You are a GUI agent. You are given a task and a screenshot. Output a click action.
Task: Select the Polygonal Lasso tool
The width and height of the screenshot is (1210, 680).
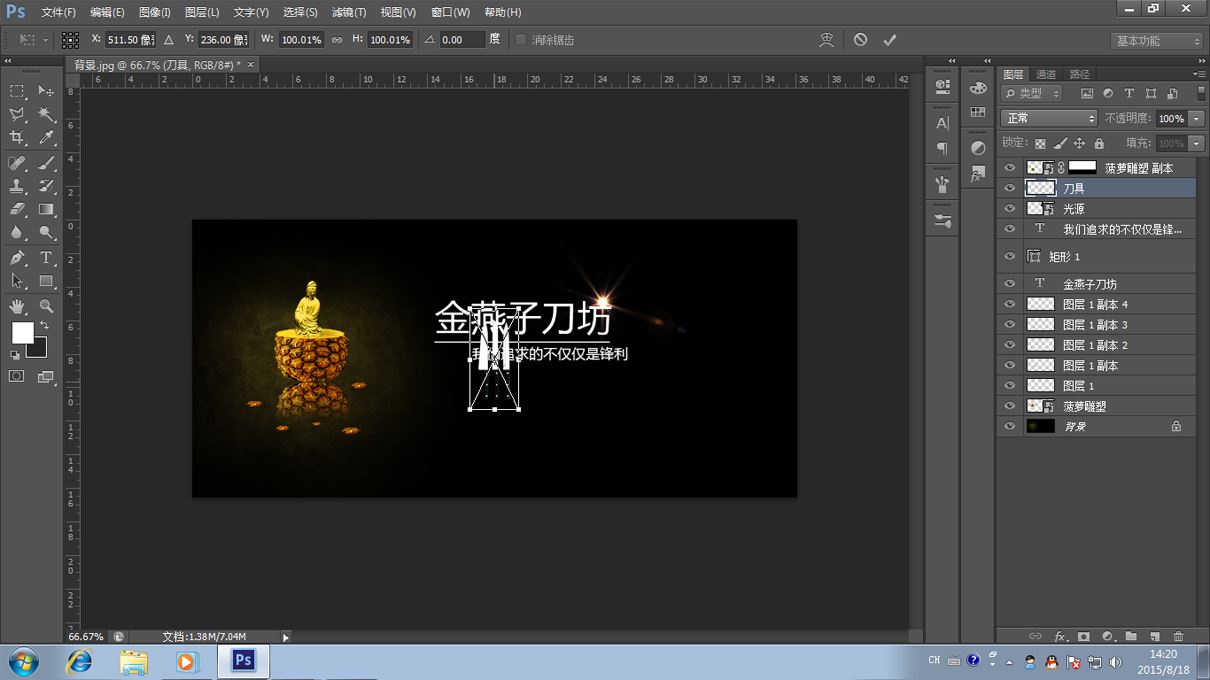tap(17, 115)
